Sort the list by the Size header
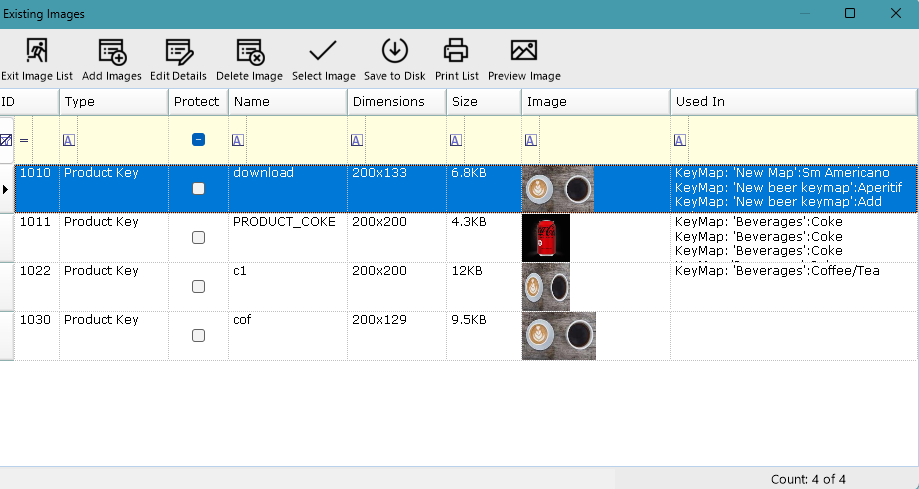Image resolution: width=919 pixels, height=489 pixels. point(464,102)
